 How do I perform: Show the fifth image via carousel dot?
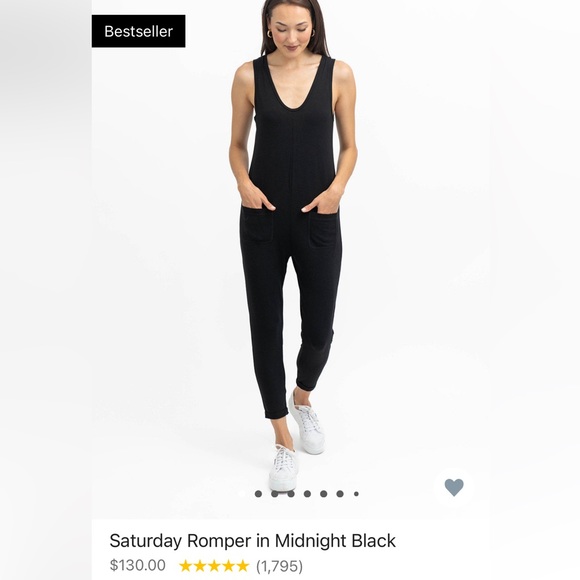[x=307, y=493]
